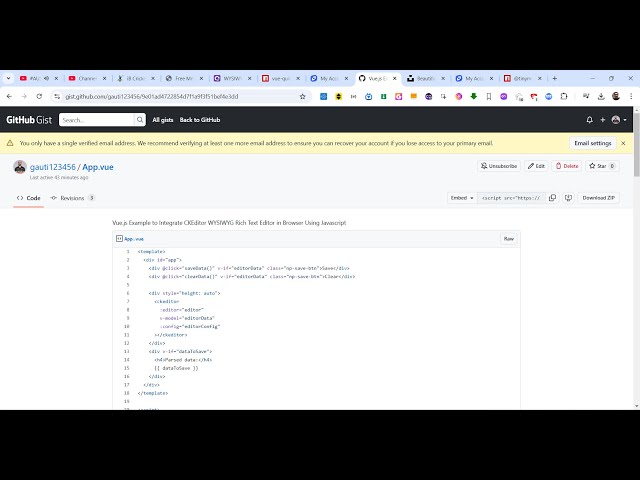640x480 pixels.
Task: Click the plus icon to create new gist
Action: tap(602, 120)
